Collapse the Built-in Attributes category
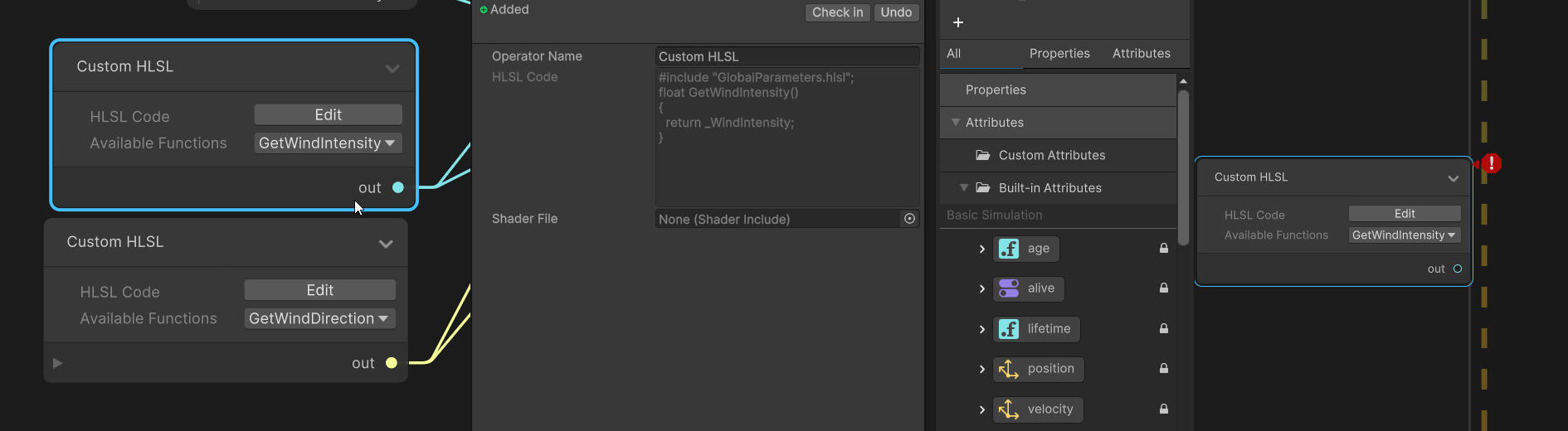 [964, 188]
